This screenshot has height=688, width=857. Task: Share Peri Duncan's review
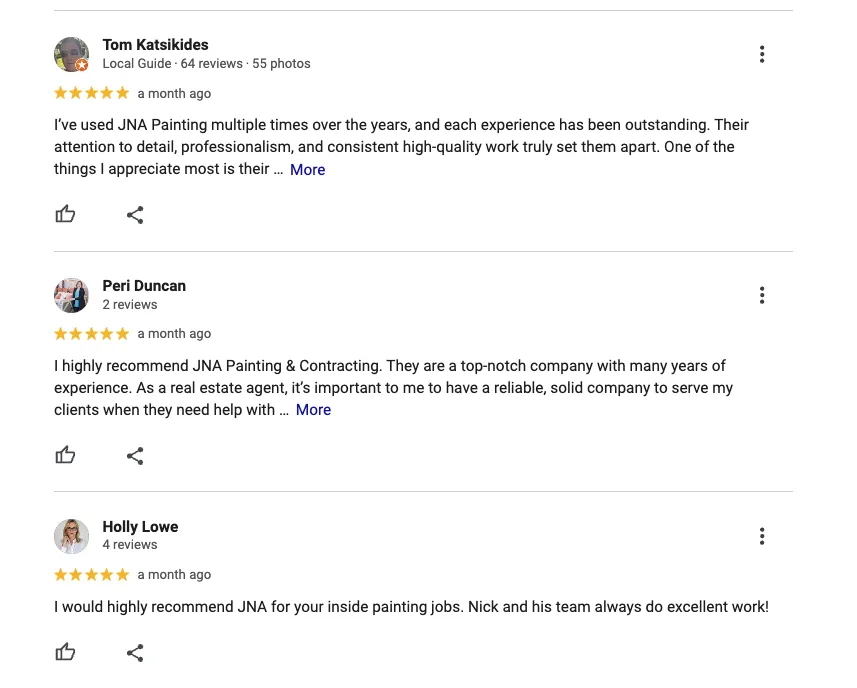tap(135, 456)
